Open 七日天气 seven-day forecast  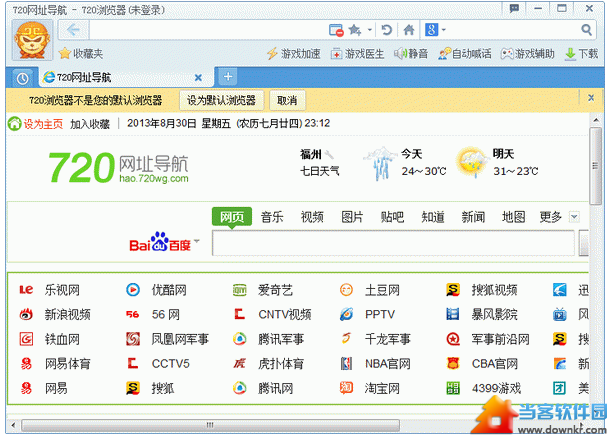tap(319, 171)
